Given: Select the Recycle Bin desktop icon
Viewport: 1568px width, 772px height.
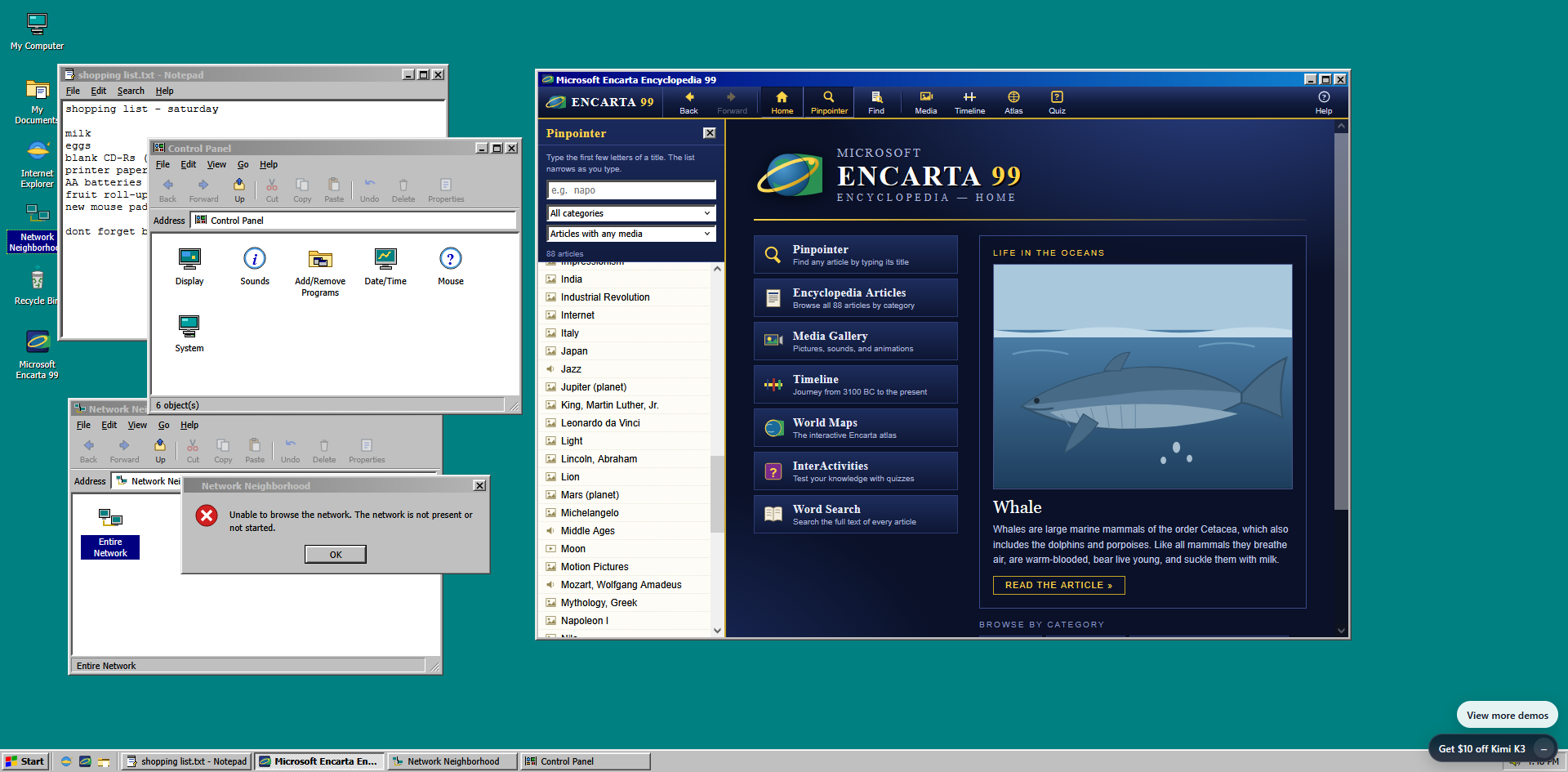Looking at the screenshot, I should coord(37,287).
